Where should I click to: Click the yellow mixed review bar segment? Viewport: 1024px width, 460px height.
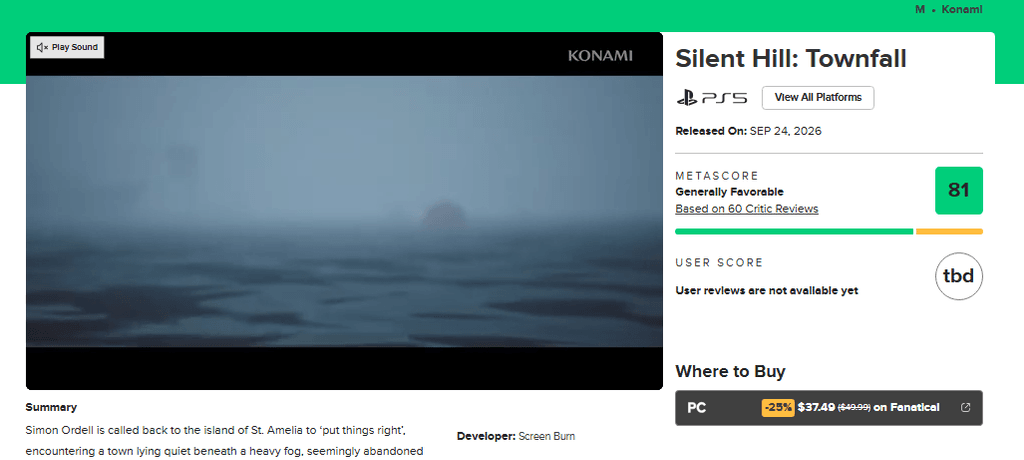tap(949, 231)
